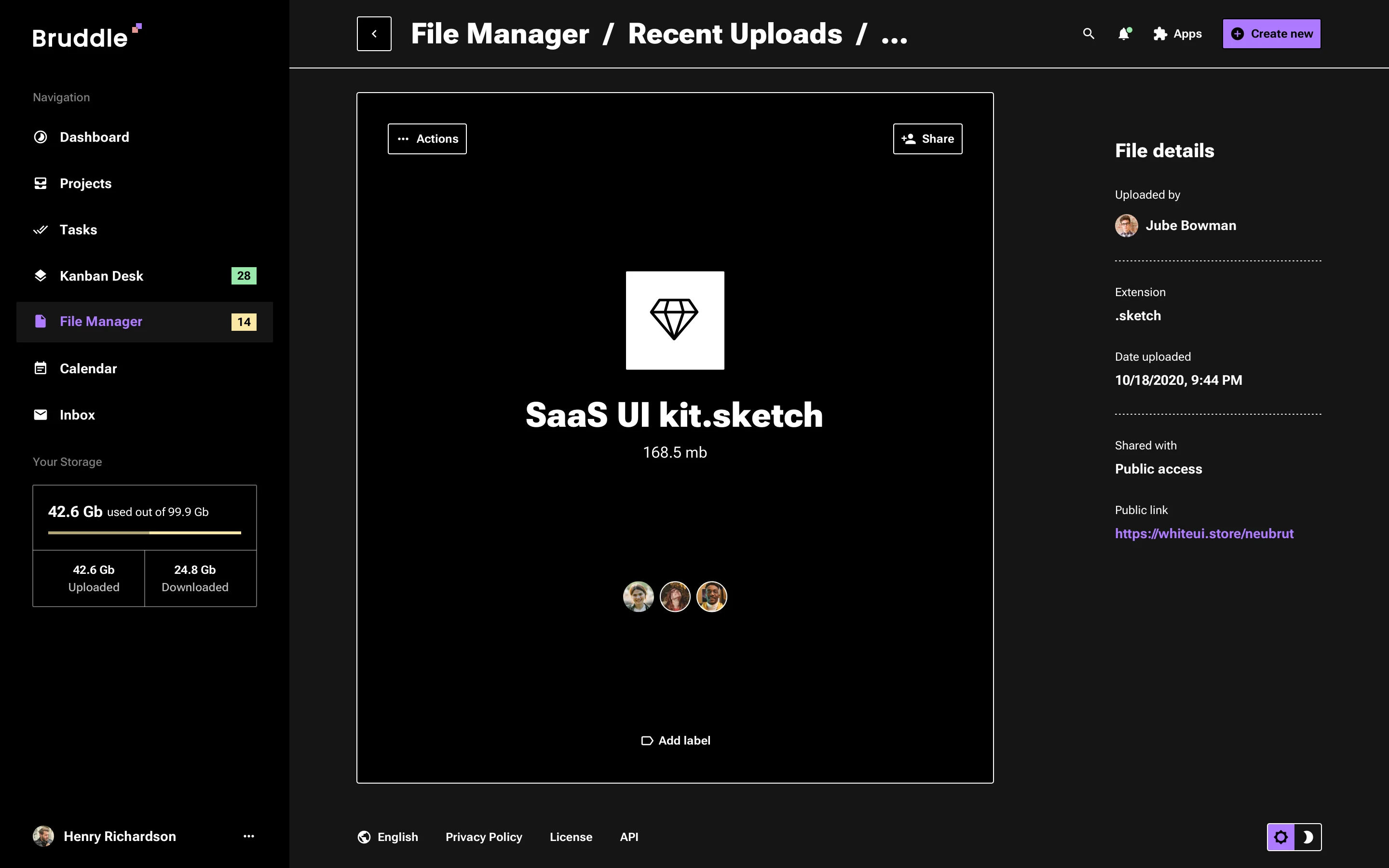Click the Dashboard icon in sidebar
The image size is (1389, 868).
pos(40,136)
